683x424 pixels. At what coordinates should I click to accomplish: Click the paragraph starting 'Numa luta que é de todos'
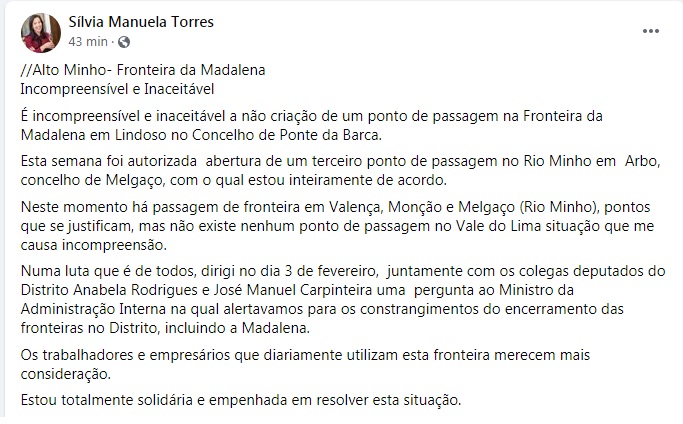[343, 299]
